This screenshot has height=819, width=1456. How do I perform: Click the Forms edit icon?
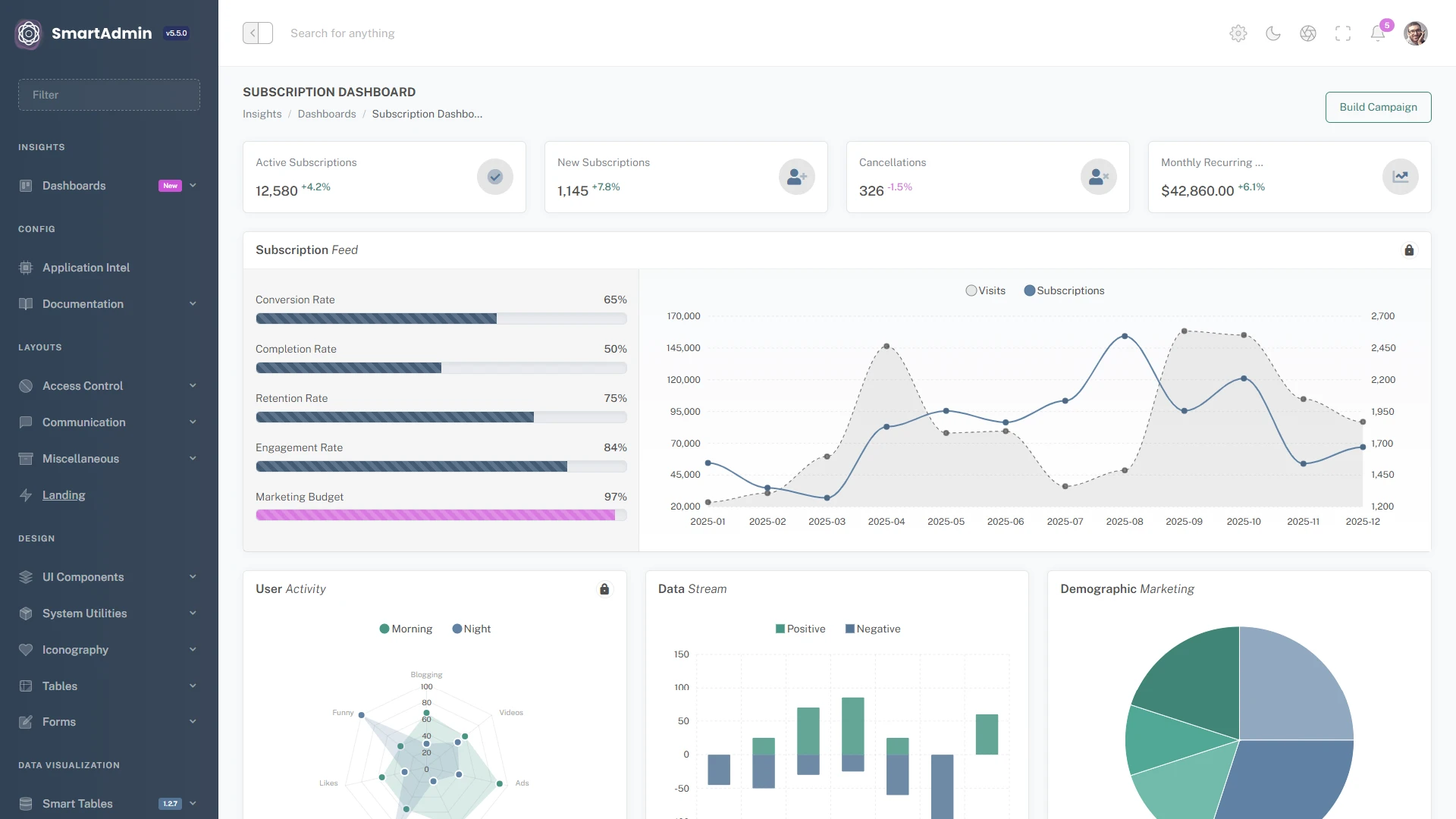tap(26, 722)
